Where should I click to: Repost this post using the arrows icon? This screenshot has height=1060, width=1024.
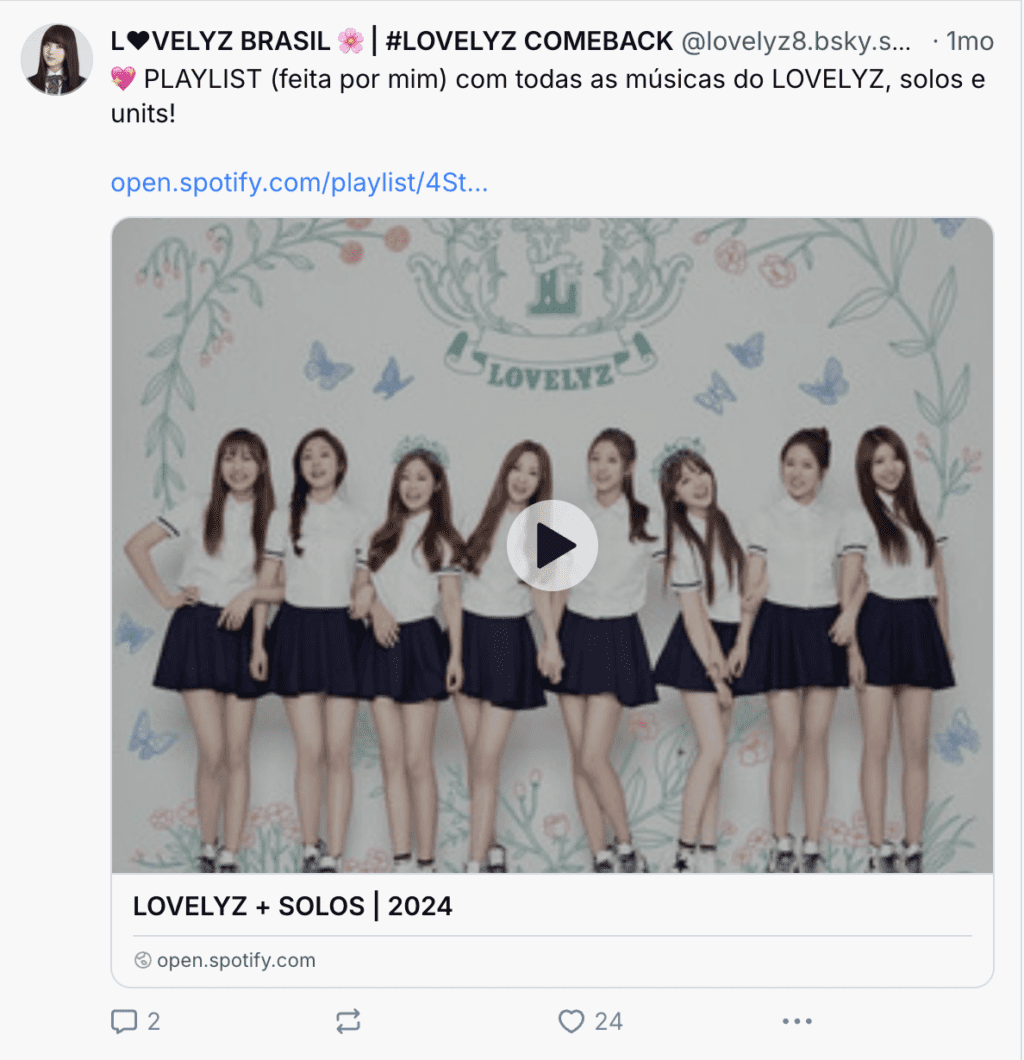(348, 1021)
